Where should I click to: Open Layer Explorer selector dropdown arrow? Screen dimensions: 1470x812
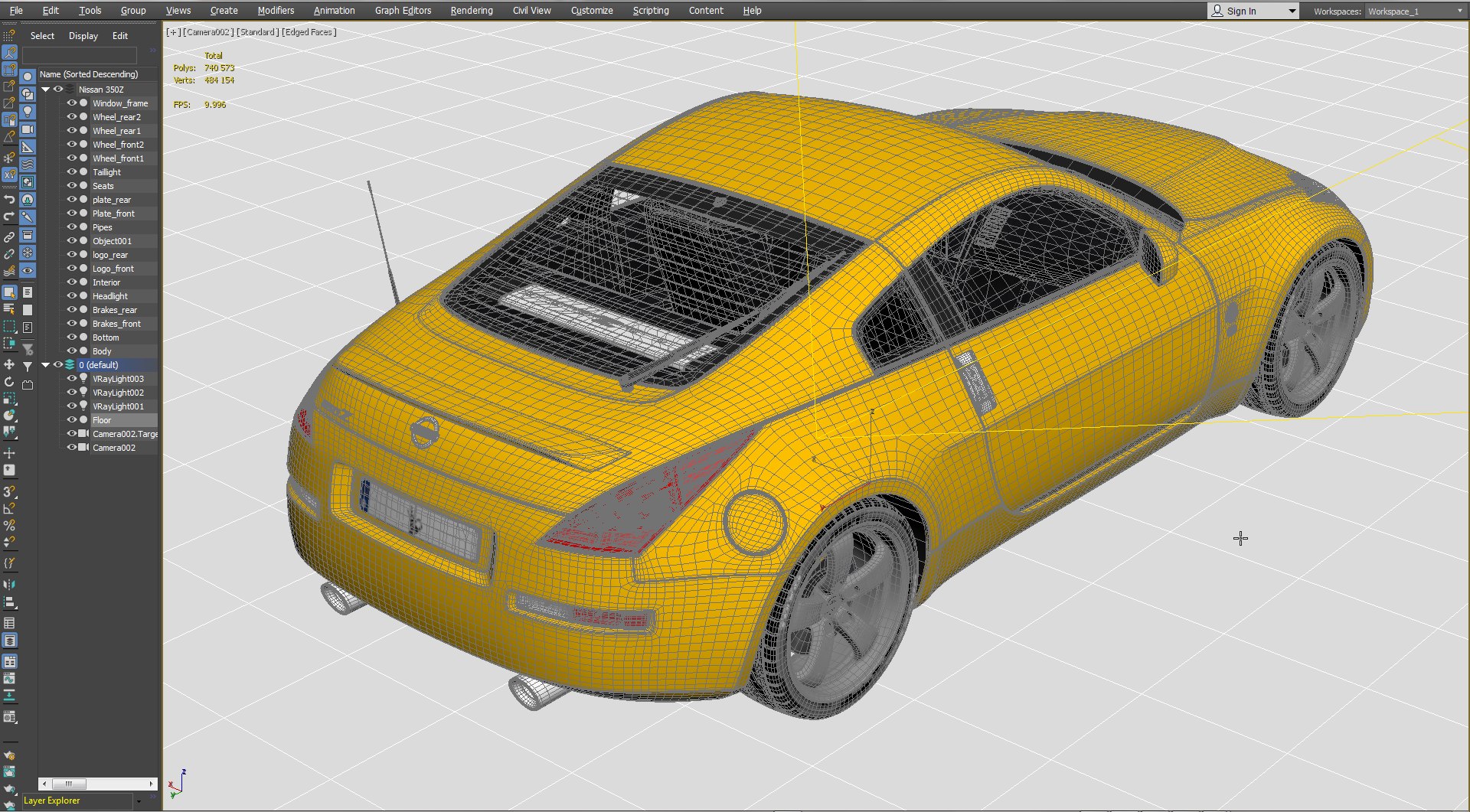pyautogui.click(x=139, y=801)
